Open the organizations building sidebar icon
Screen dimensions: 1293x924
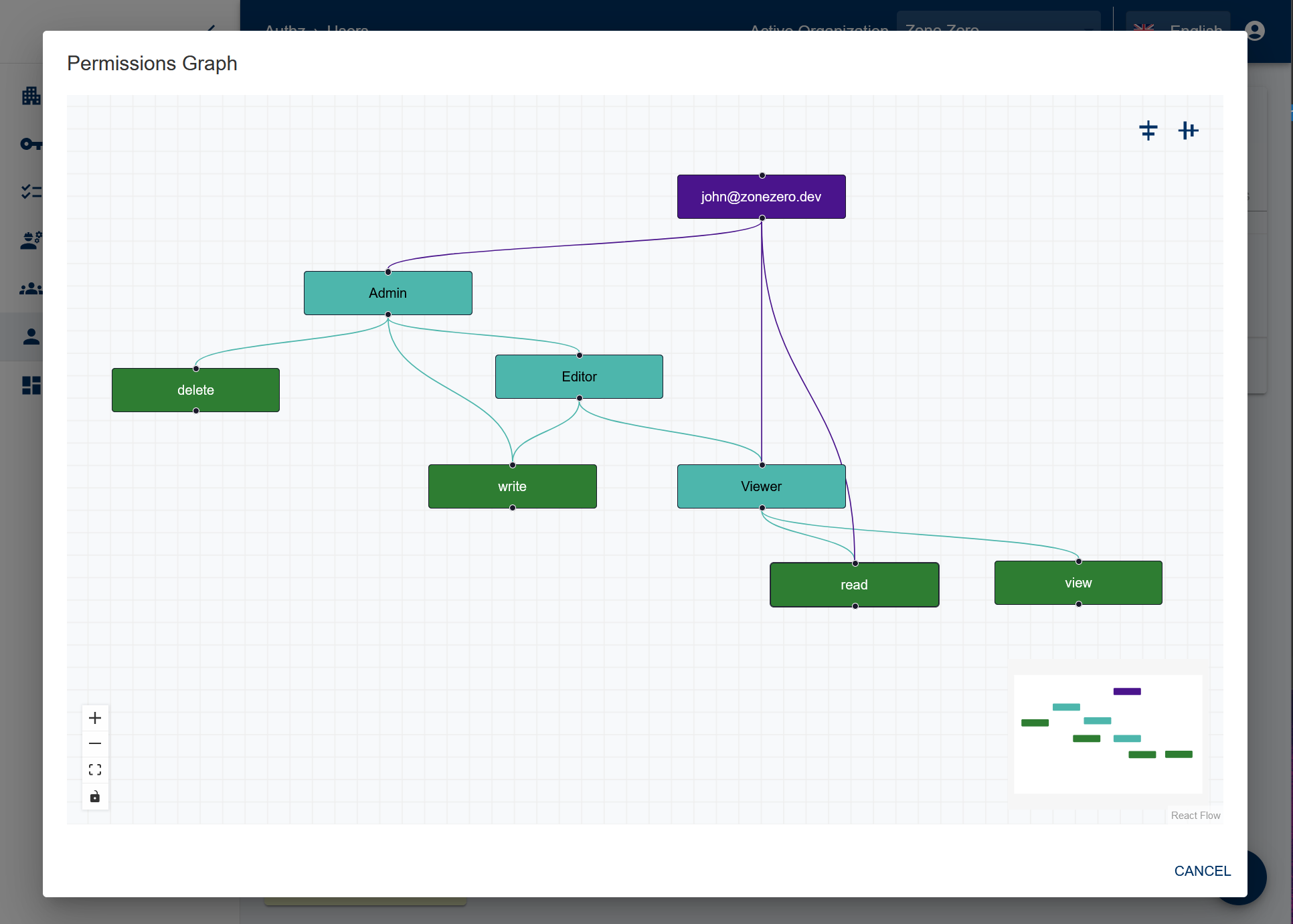31,96
